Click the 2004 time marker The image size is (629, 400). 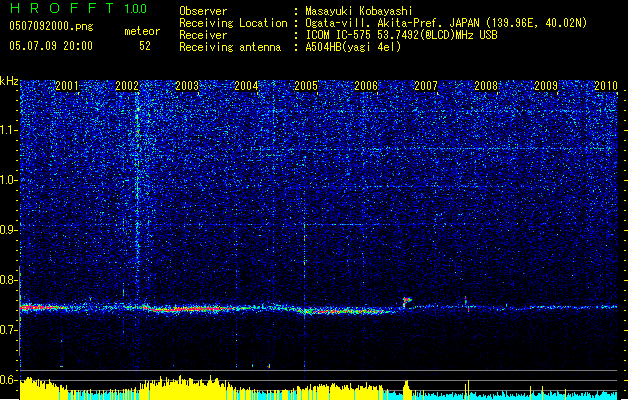coord(246,85)
